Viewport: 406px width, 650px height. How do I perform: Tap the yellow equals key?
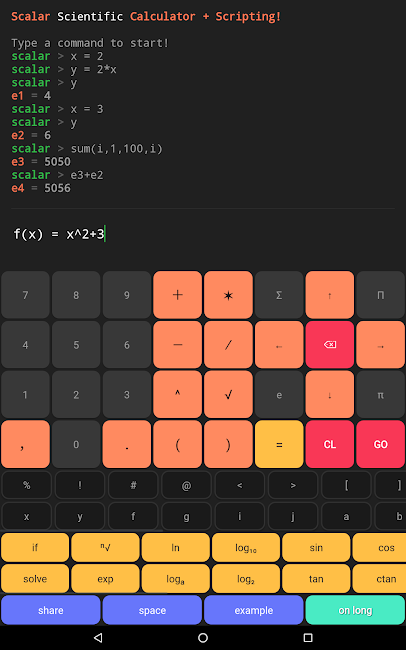pyautogui.click(x=279, y=444)
